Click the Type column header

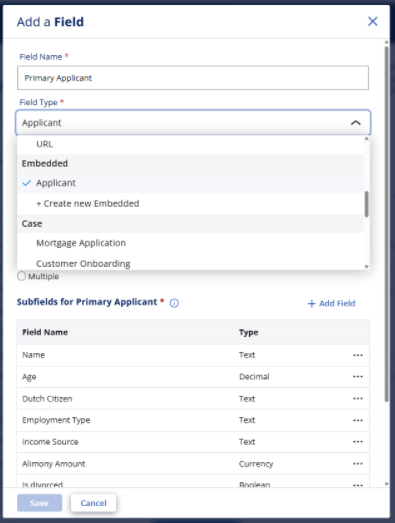coord(249,332)
